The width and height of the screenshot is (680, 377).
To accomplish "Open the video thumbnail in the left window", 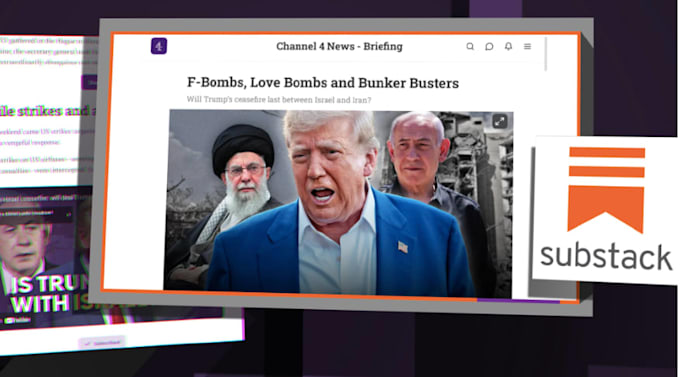I will coord(46,257).
